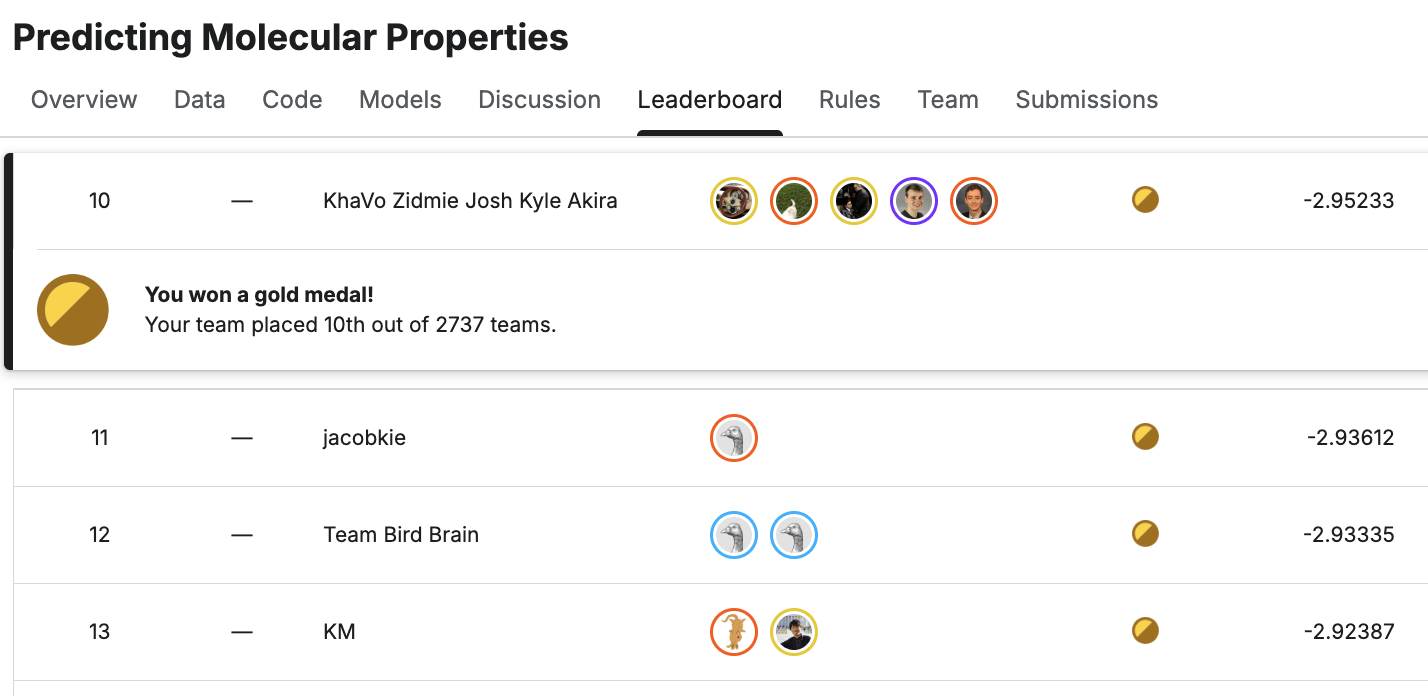Open the left goose avatar of Team Bird Brain
This screenshot has width=1428, height=696.
(x=734, y=535)
